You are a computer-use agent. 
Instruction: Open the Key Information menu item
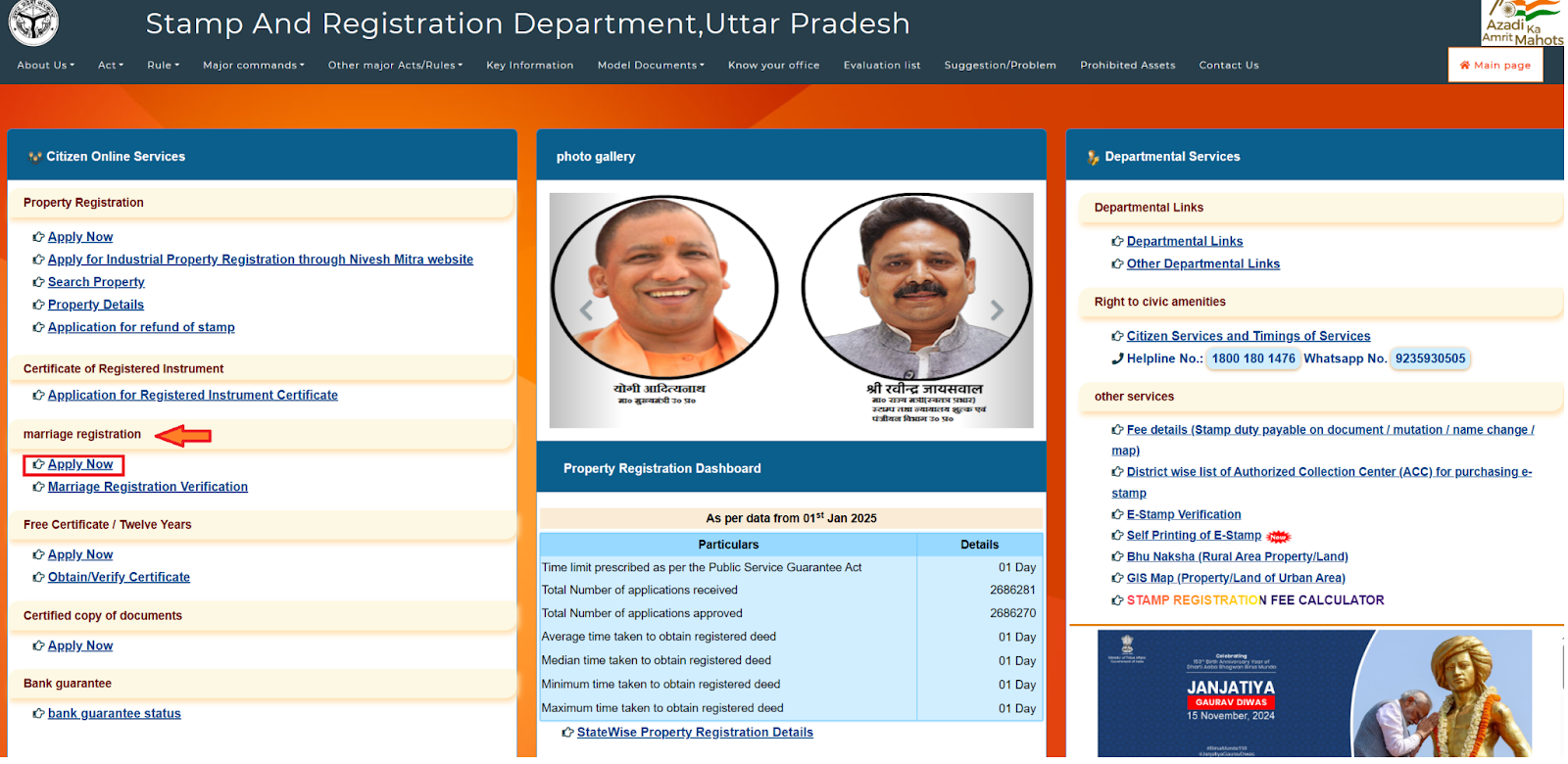(530, 66)
